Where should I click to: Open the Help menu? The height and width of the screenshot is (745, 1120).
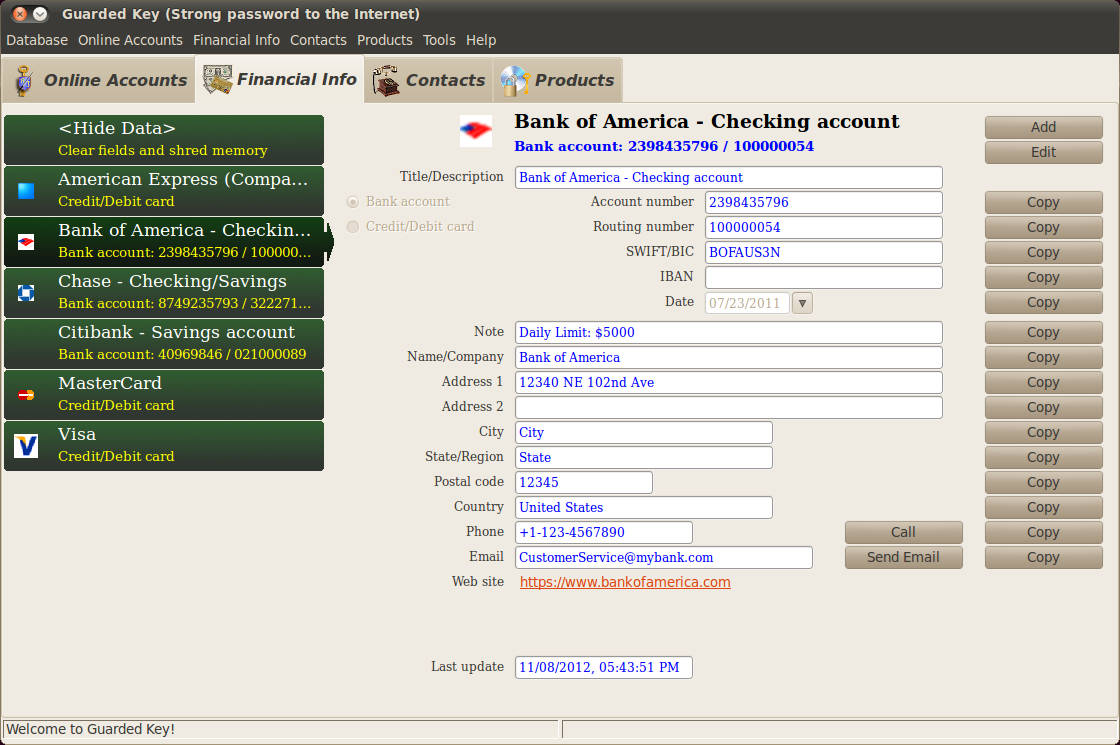point(481,40)
